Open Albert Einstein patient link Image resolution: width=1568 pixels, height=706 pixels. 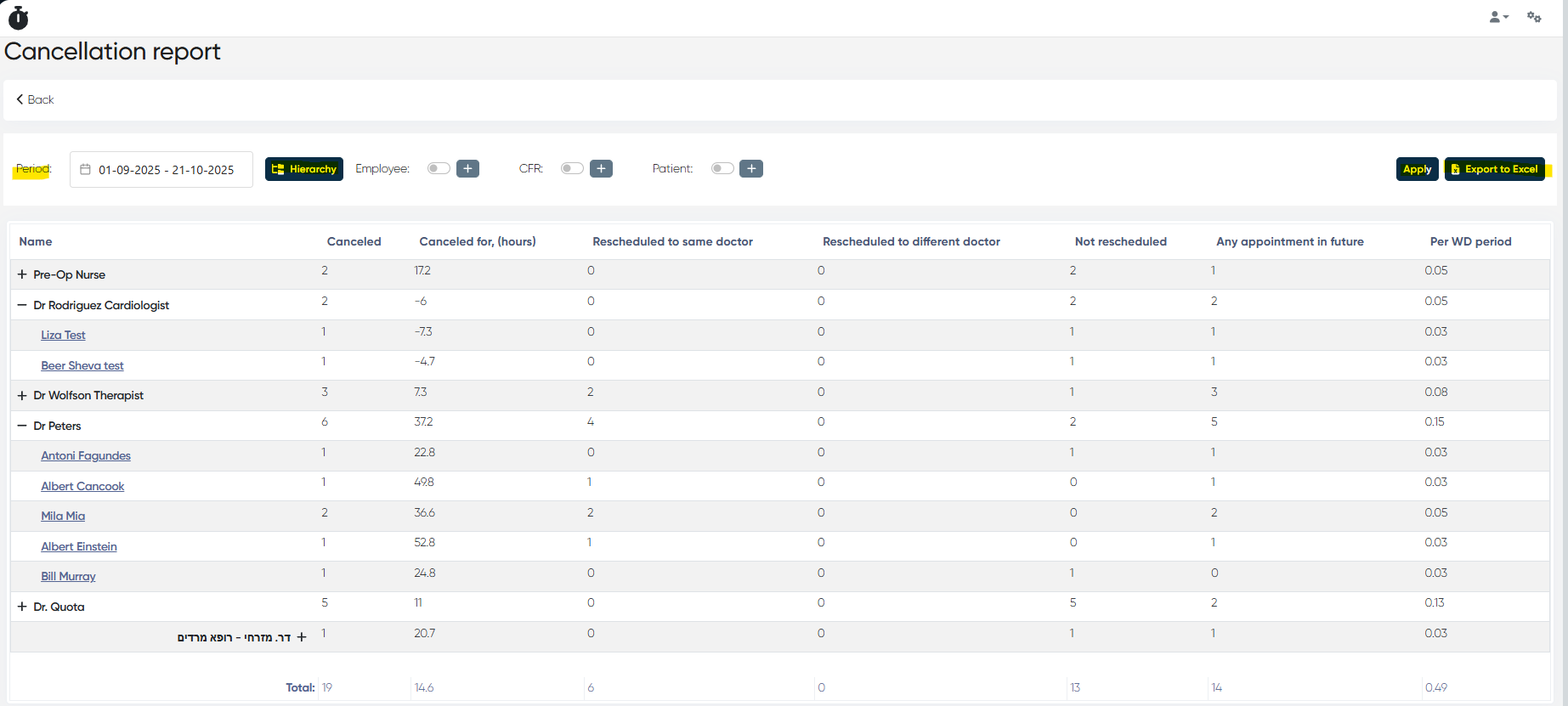[x=79, y=547]
